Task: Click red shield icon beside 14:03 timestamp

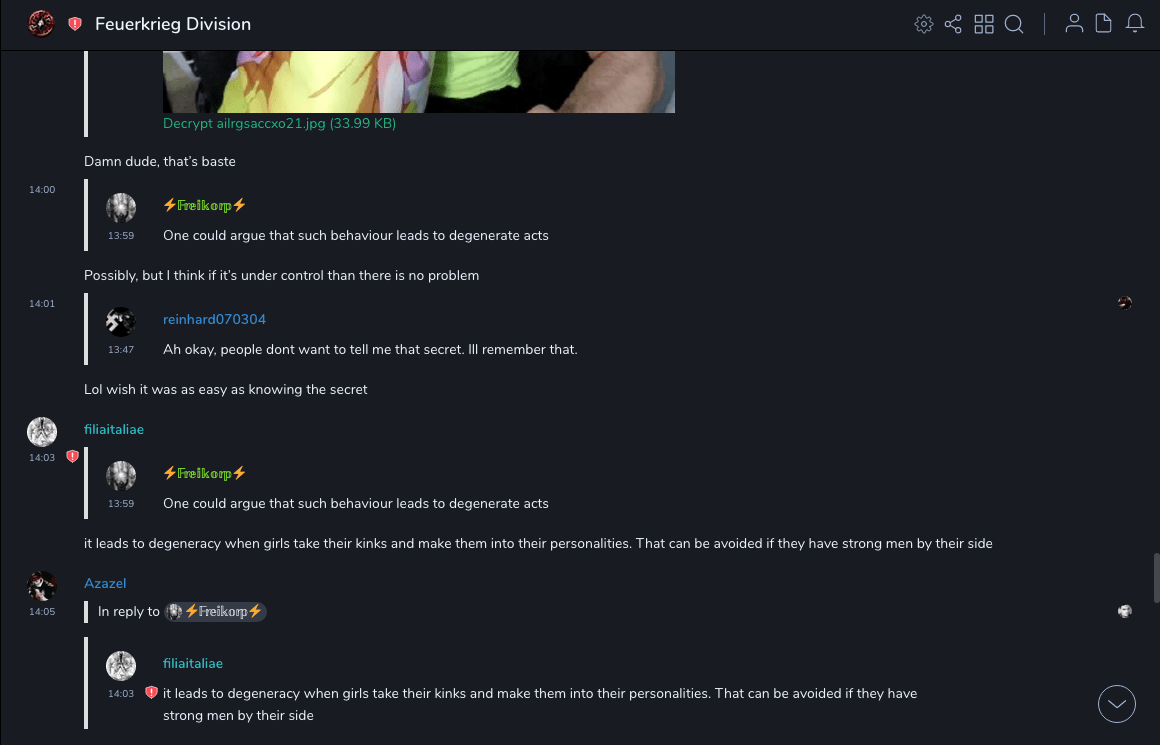Action: 72,456
